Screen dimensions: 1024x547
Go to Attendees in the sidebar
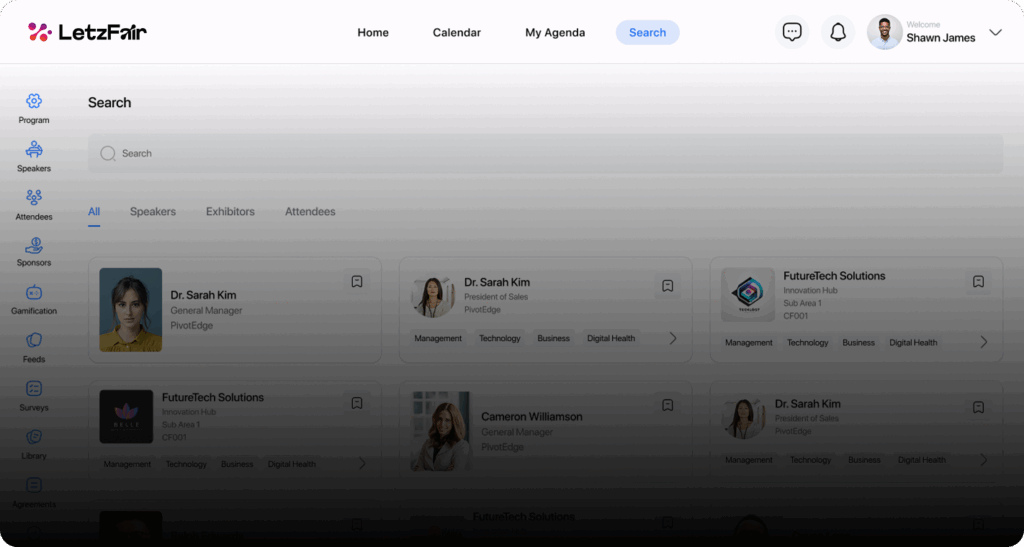click(34, 204)
